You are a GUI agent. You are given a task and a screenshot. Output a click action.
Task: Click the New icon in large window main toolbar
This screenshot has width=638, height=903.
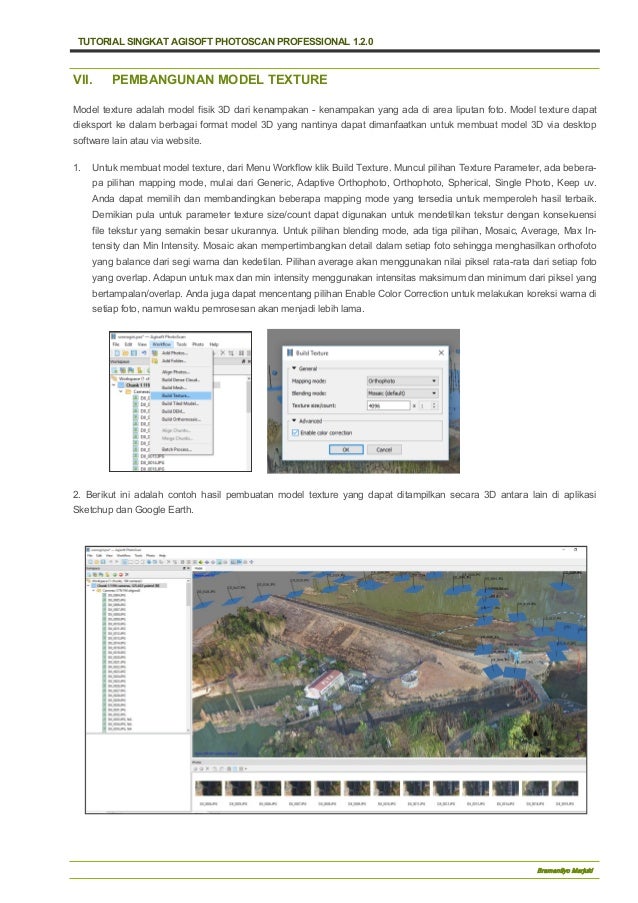tap(90, 561)
